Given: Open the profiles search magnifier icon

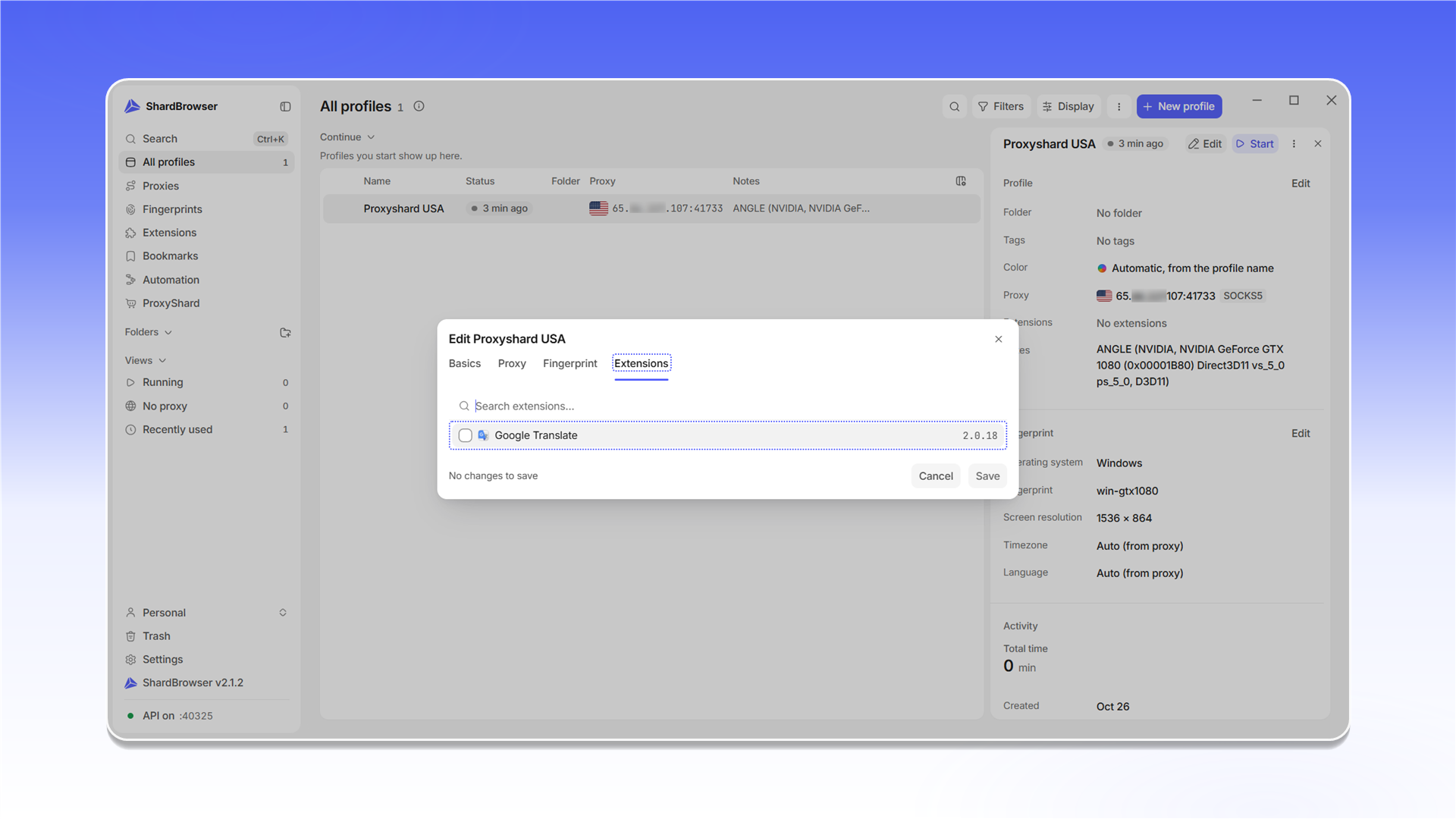Looking at the screenshot, I should point(955,107).
